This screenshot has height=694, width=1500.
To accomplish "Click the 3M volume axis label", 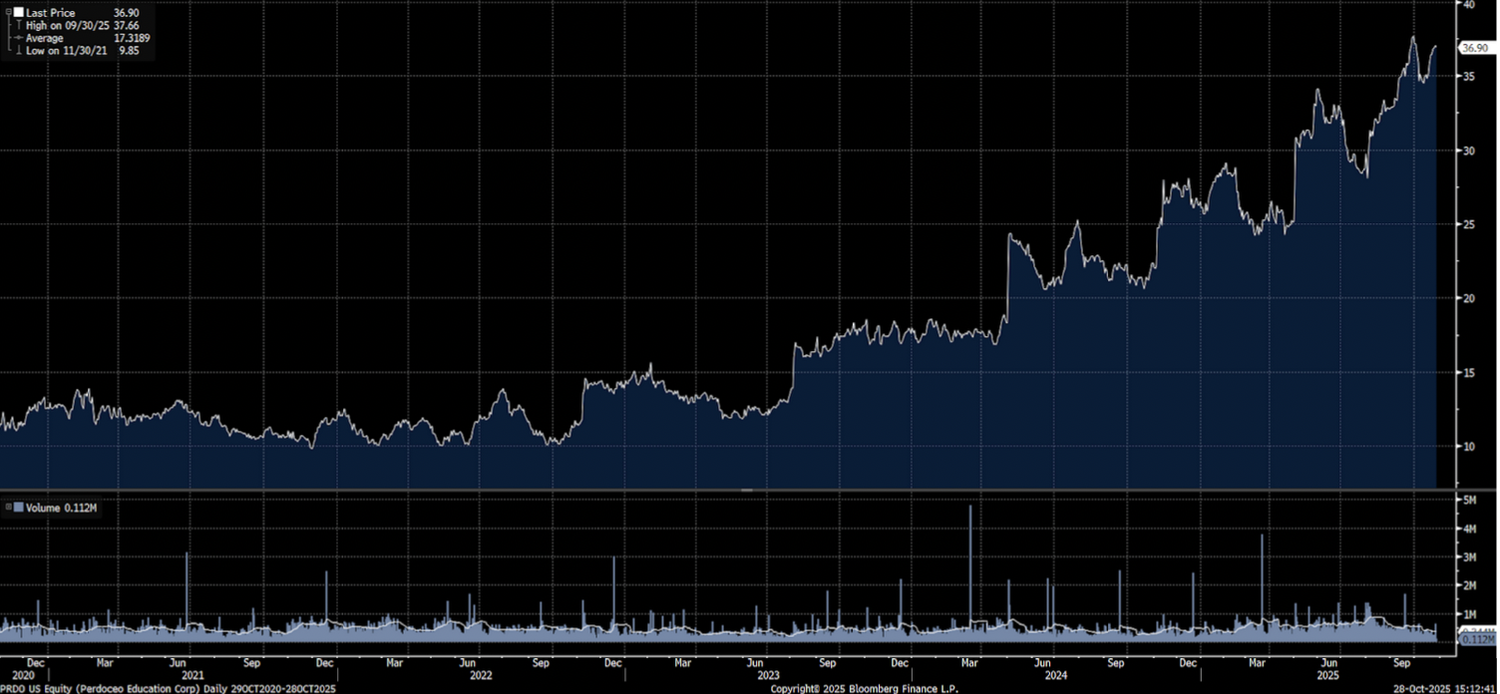I will point(1470,557).
